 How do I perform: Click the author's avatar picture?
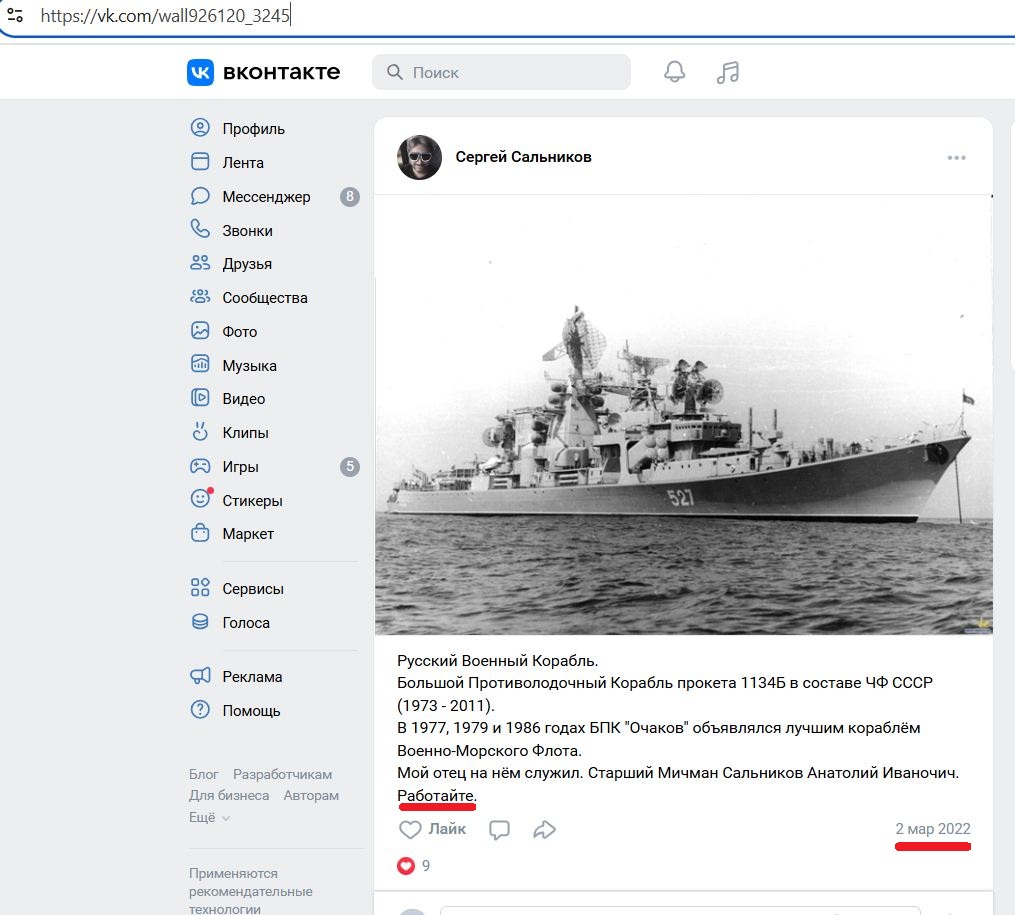tap(419, 158)
